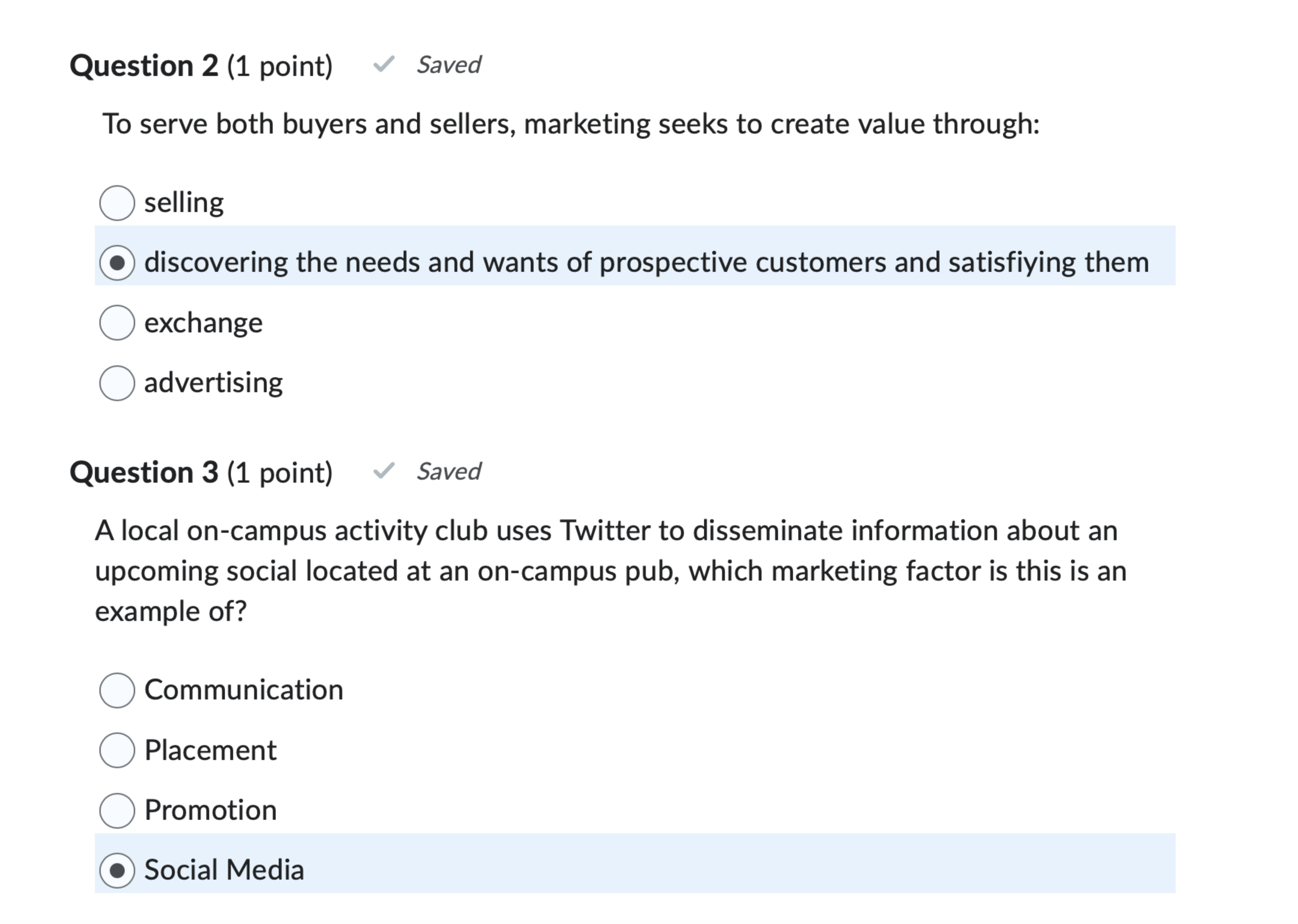Select the 'advertising' radio button
The width and height of the screenshot is (1298, 924).
coord(117,383)
